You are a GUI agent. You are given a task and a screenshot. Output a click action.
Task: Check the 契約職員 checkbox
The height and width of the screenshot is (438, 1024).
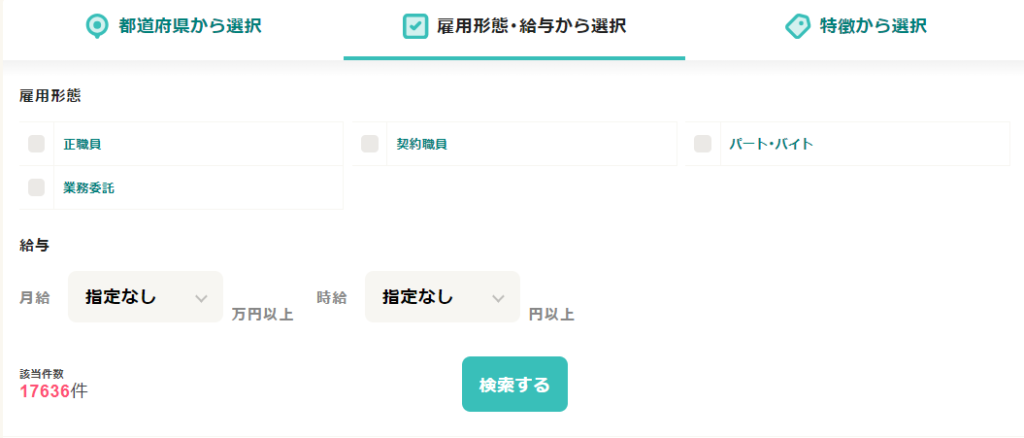tap(370, 144)
